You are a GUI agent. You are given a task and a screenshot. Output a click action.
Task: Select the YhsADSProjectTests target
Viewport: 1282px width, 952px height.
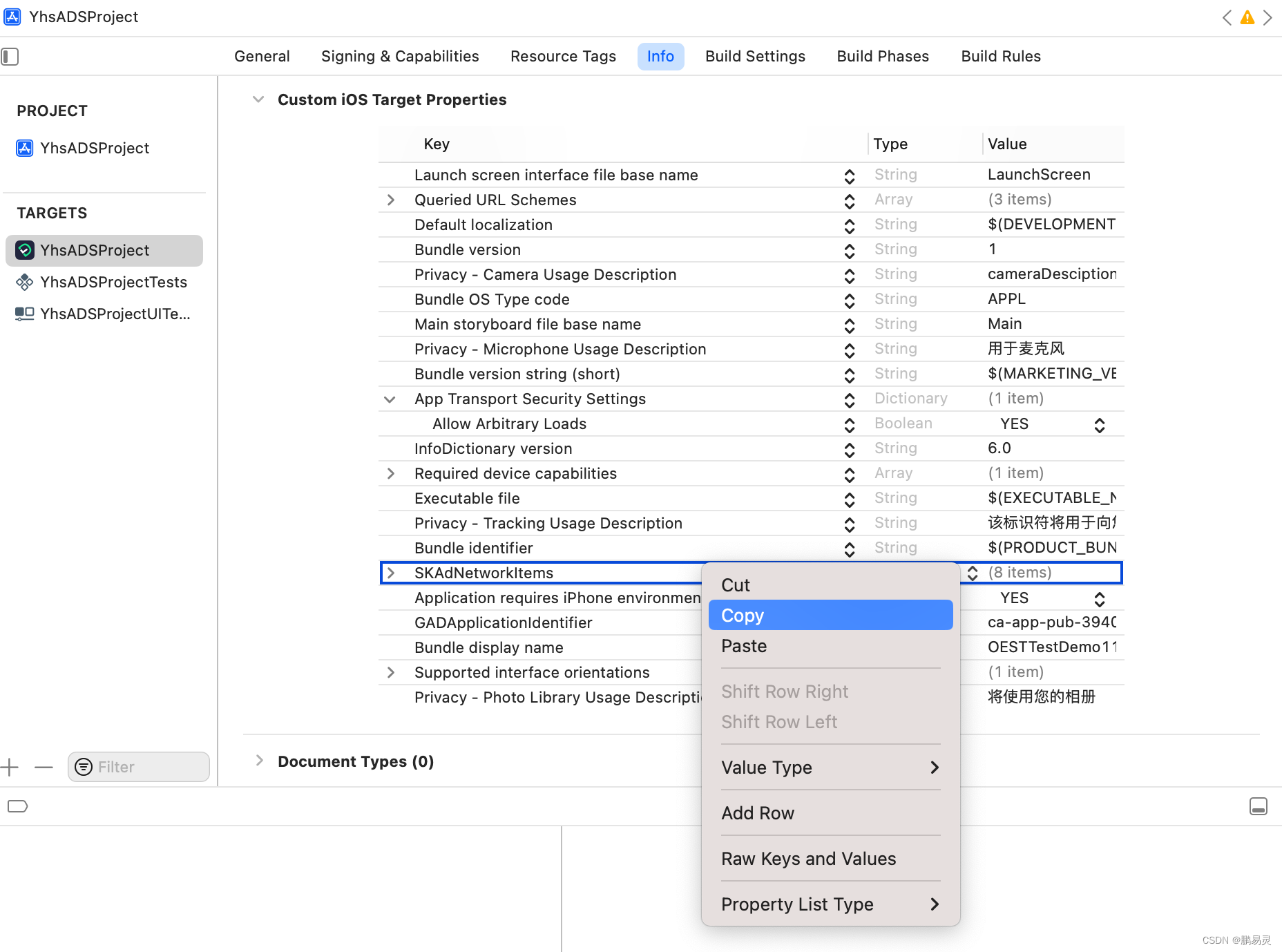pyautogui.click(x=102, y=282)
